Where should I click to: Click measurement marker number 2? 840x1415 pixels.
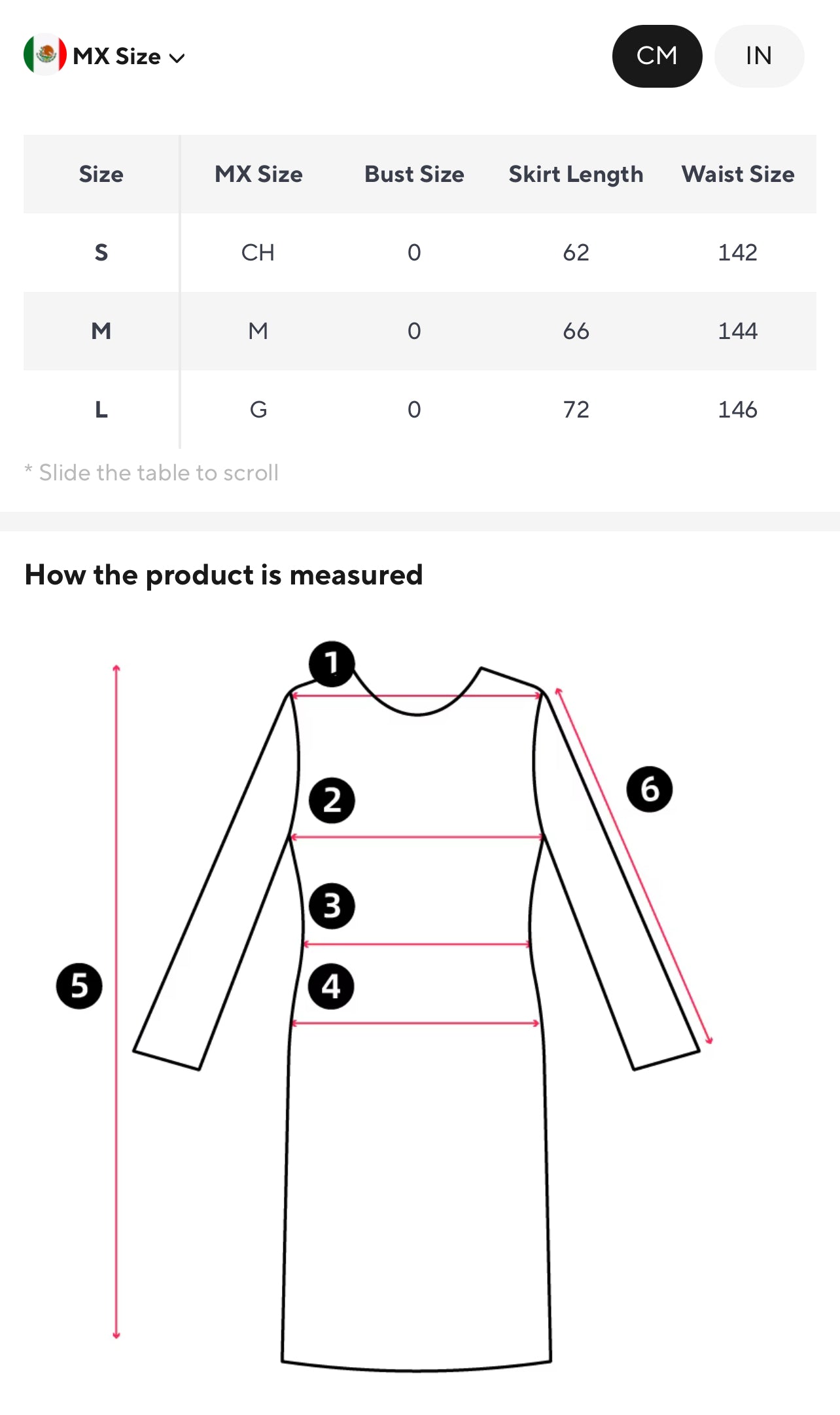[x=332, y=800]
